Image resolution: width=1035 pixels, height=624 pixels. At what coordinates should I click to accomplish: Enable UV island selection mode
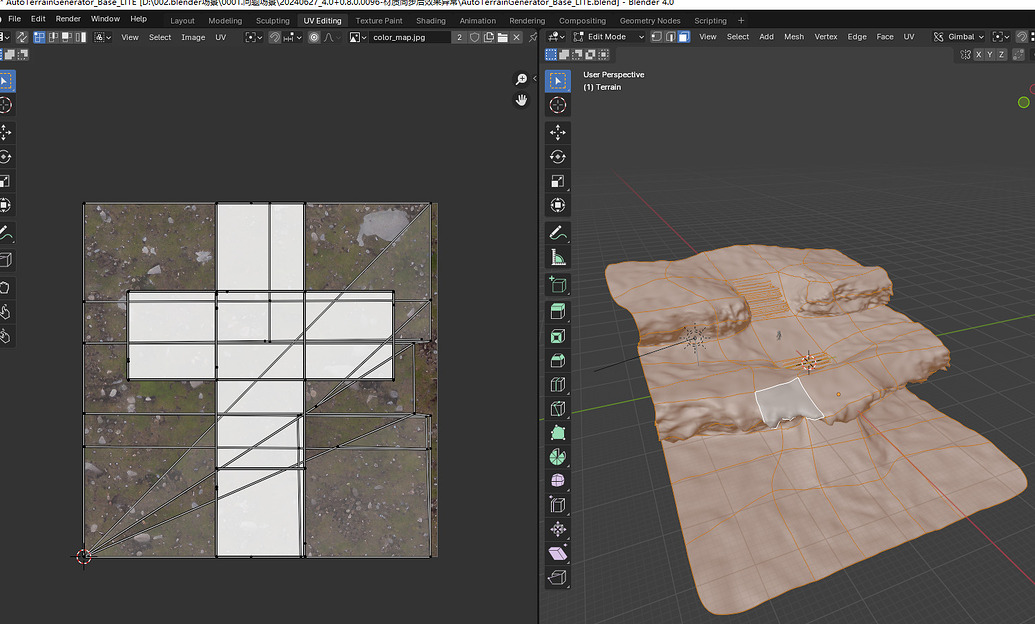[81, 37]
